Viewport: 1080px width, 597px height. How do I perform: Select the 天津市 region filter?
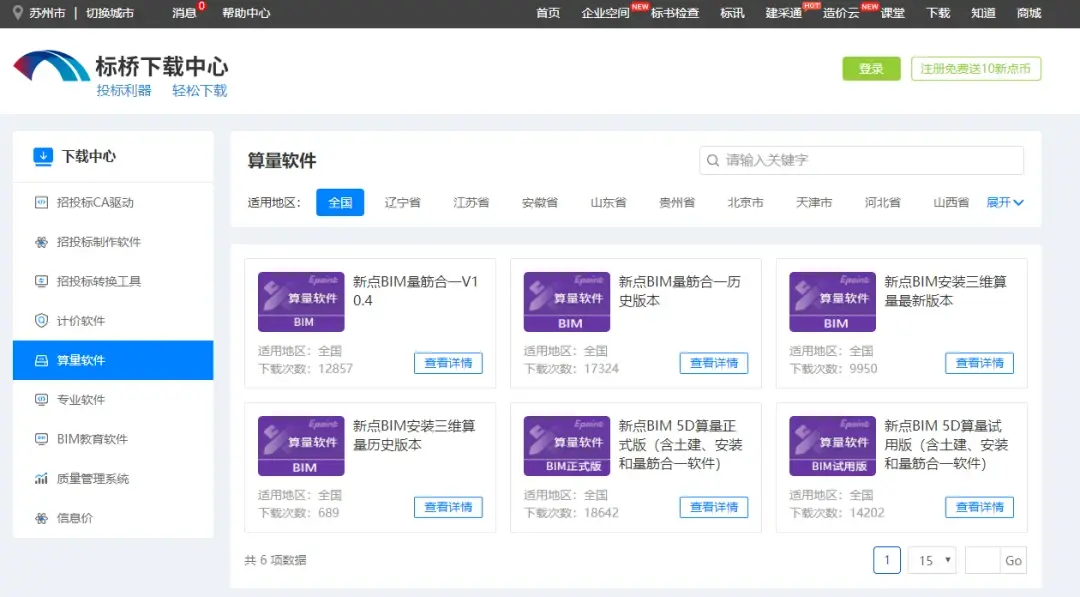pyautogui.click(x=814, y=202)
